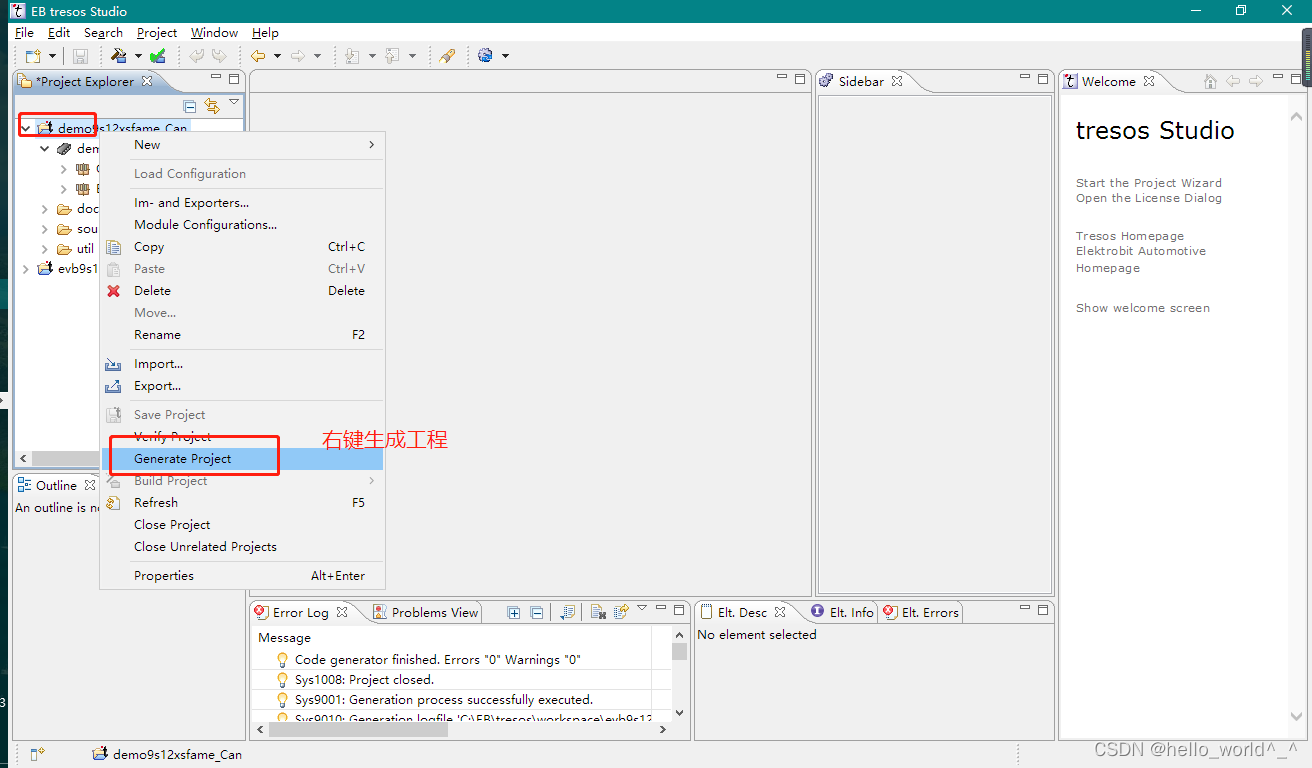Screen dimensions: 1312x768
Task: Switch to the Problems View tab
Action: 426,612
